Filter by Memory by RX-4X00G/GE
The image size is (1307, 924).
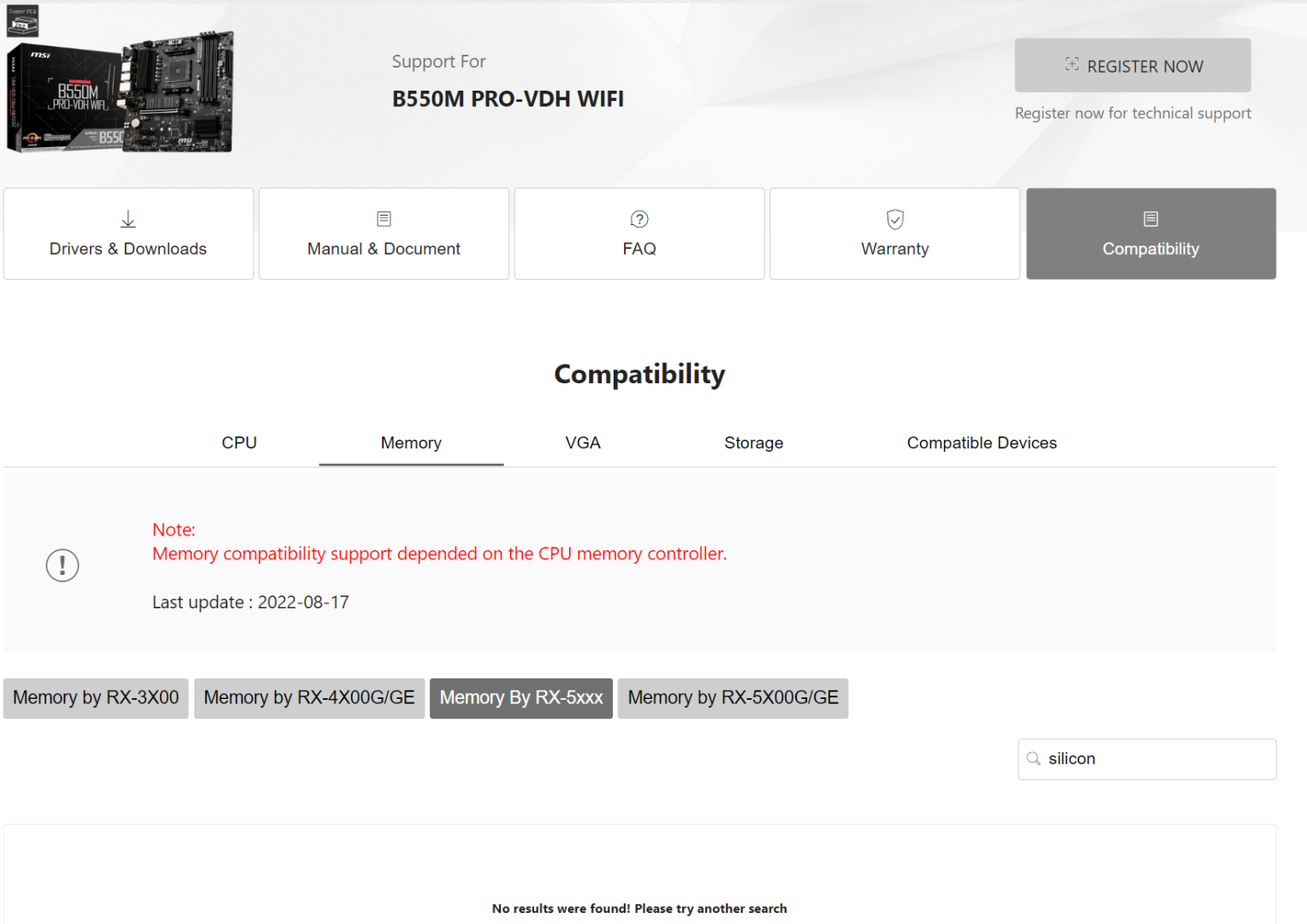310,698
